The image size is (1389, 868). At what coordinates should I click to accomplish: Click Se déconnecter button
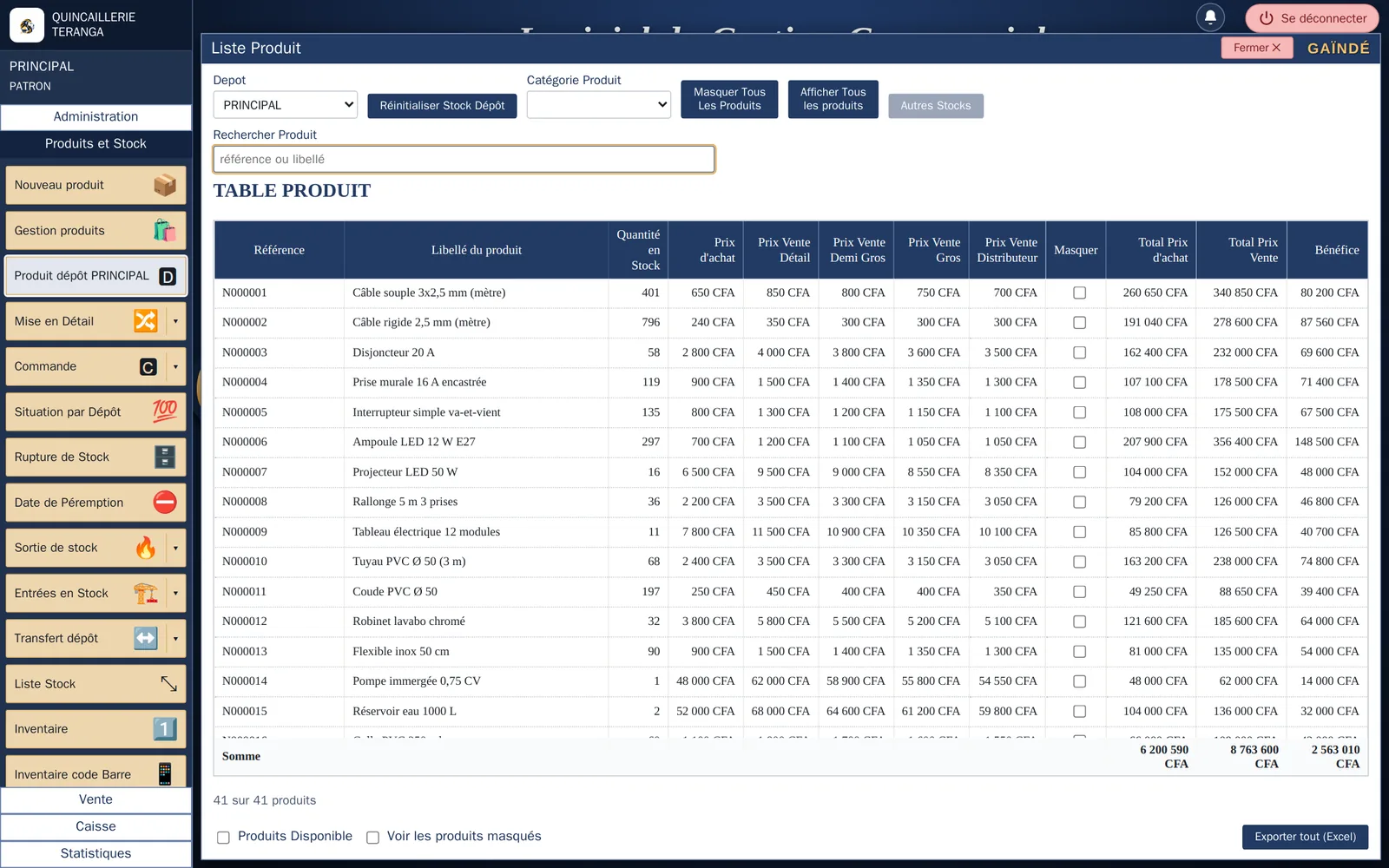point(1312,18)
